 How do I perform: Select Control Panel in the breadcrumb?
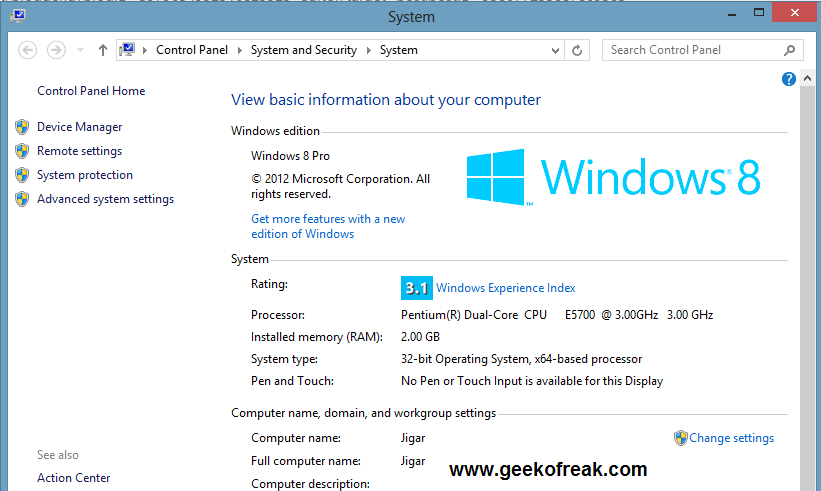[x=192, y=50]
